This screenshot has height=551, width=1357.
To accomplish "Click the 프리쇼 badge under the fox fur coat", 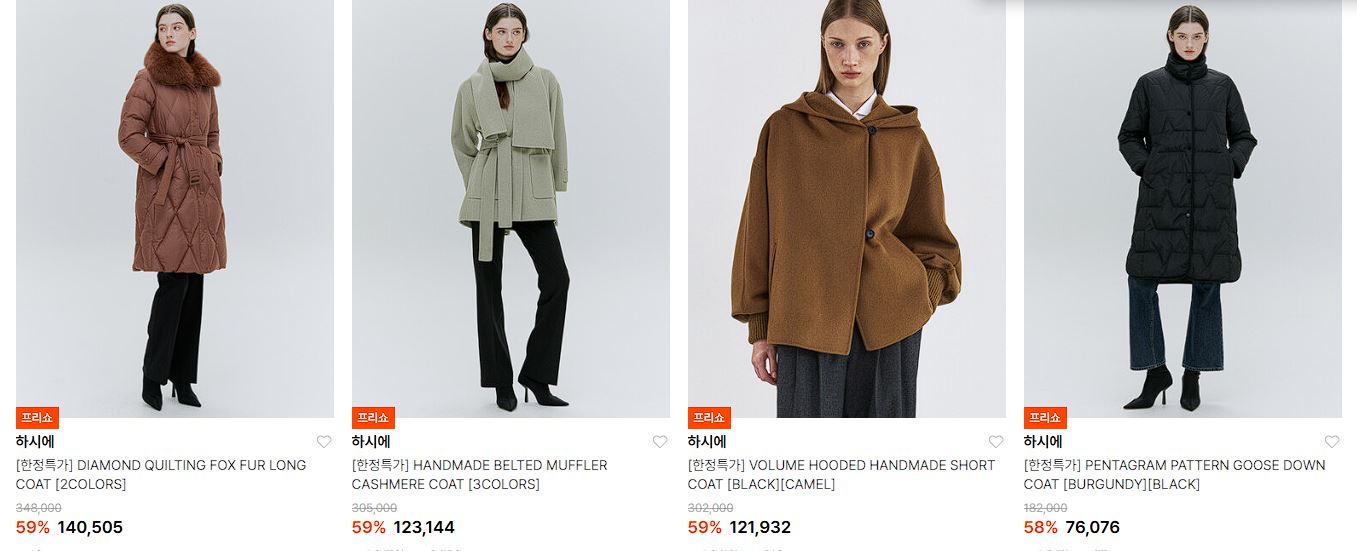I will (37, 418).
